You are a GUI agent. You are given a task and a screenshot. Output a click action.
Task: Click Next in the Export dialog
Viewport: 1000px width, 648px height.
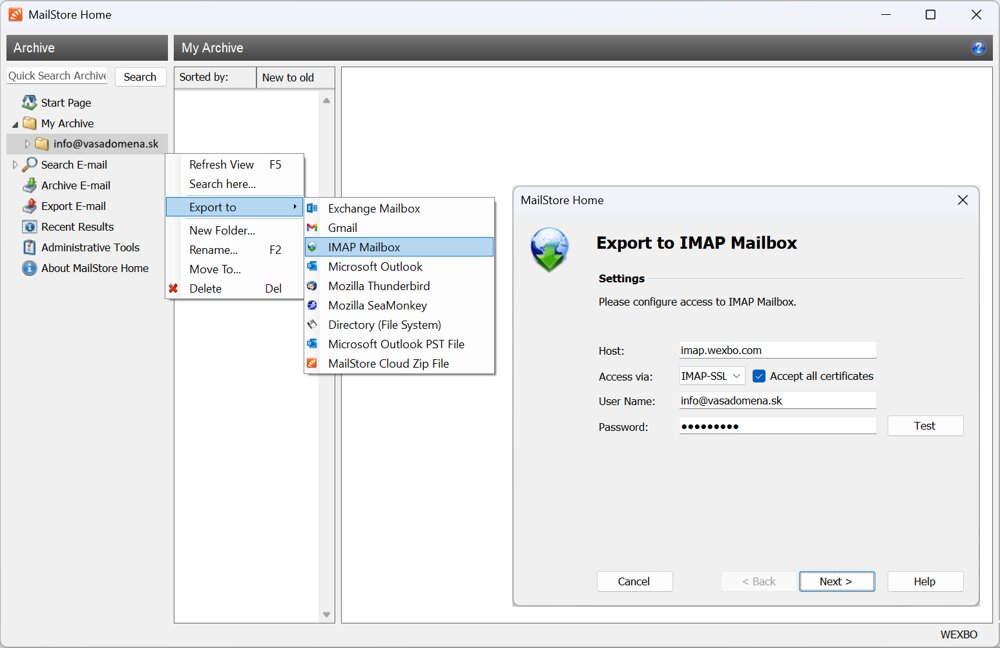click(836, 581)
